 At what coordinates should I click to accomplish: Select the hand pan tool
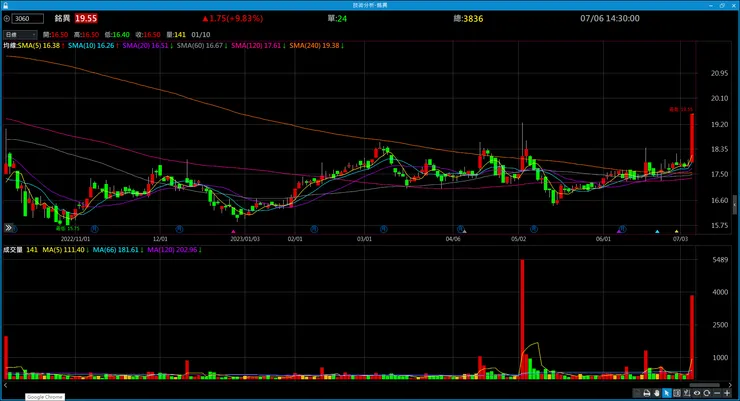(656, 393)
